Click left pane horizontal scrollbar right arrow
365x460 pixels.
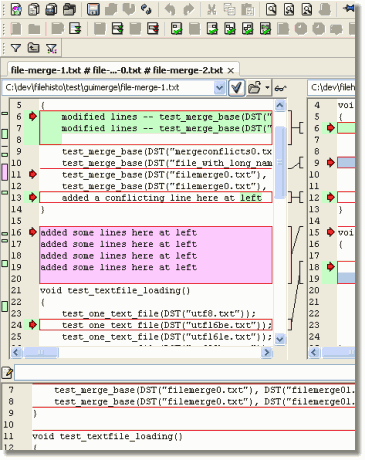click(266, 352)
